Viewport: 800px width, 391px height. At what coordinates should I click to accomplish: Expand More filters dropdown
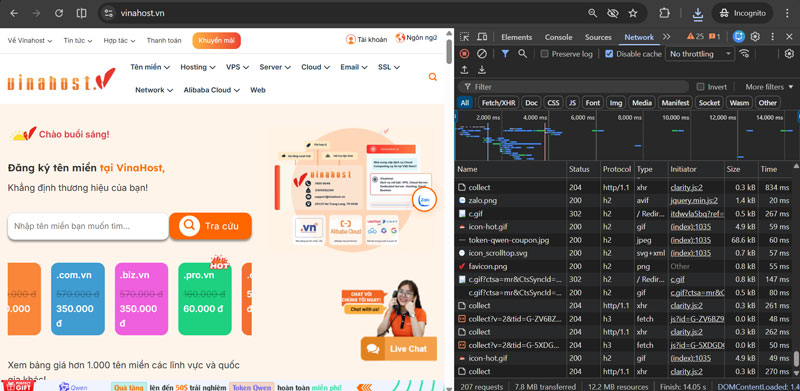tap(769, 87)
